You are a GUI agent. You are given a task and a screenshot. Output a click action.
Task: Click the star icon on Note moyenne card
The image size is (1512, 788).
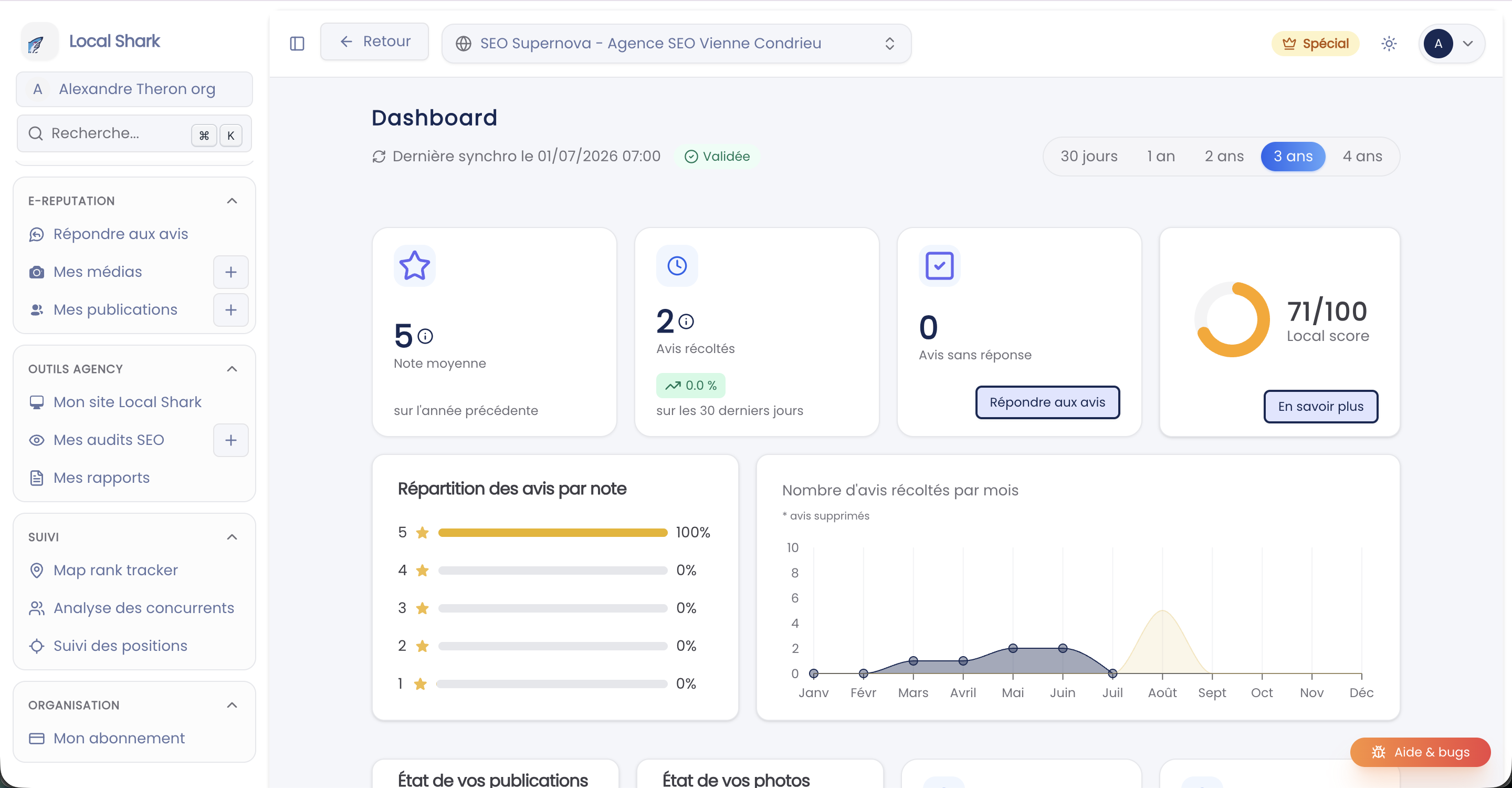[414, 265]
